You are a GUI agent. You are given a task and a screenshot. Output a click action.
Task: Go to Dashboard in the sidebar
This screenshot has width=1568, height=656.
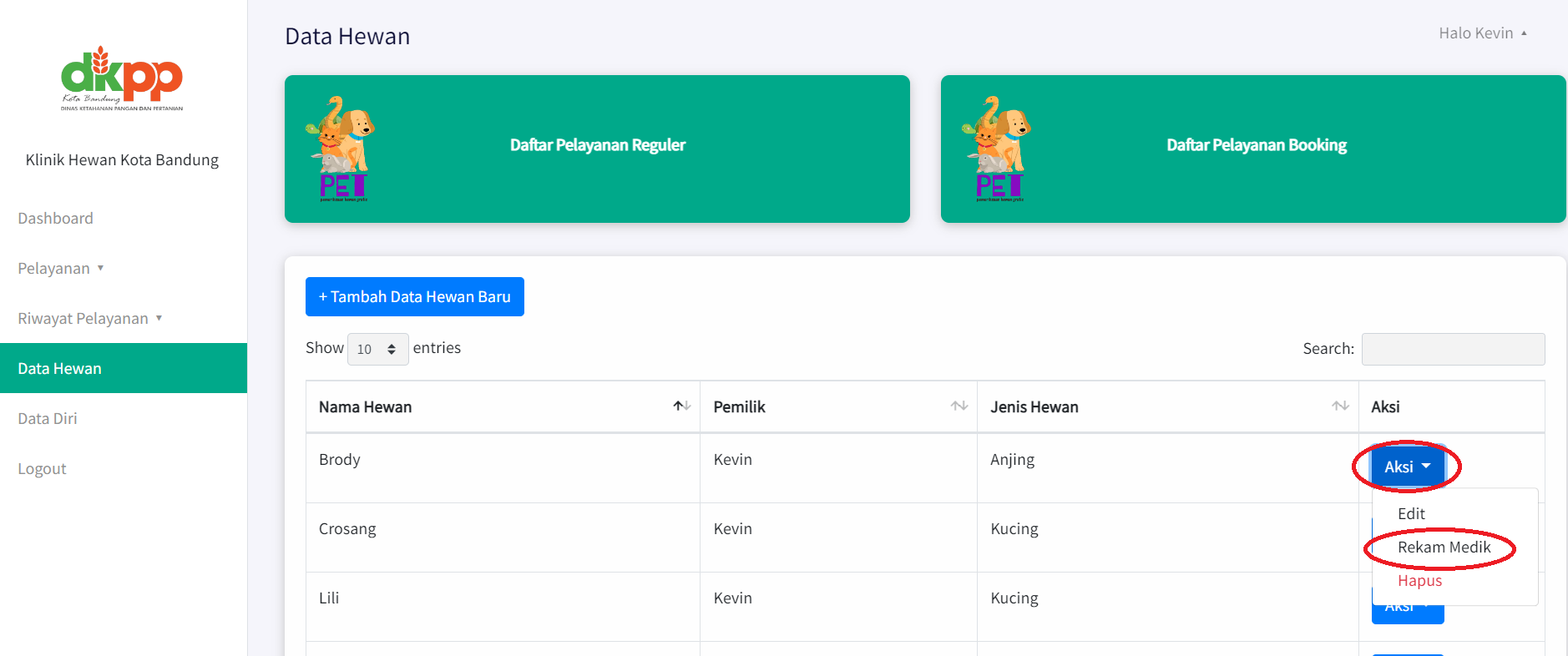[56, 218]
